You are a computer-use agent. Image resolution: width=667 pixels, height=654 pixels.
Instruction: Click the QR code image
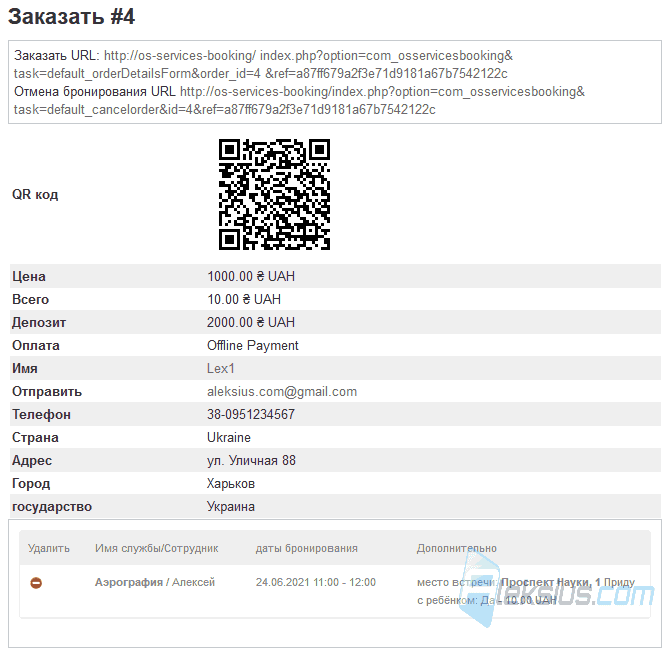click(x=274, y=194)
